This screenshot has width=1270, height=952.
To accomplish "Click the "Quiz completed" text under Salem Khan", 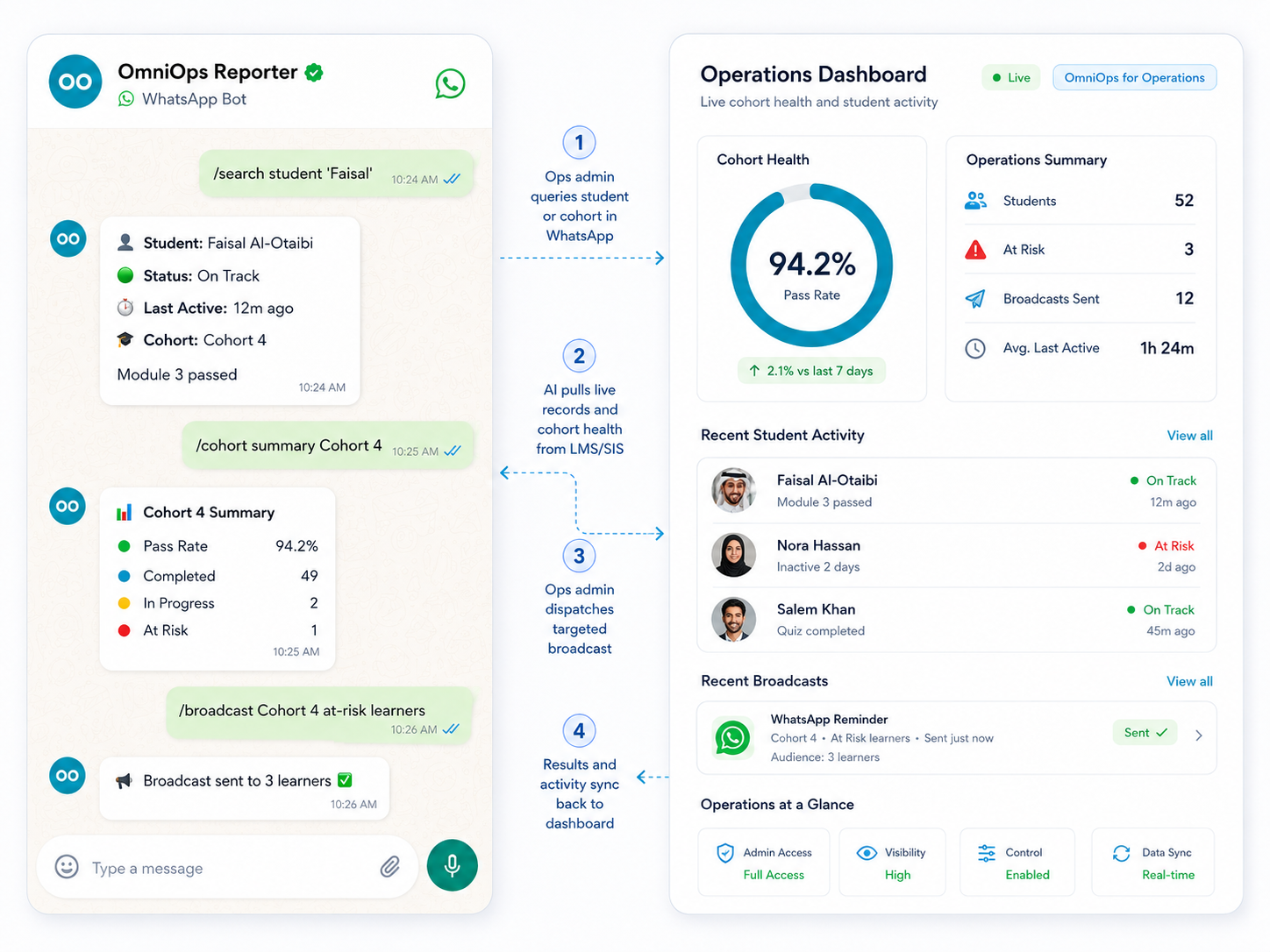I will click(x=820, y=631).
